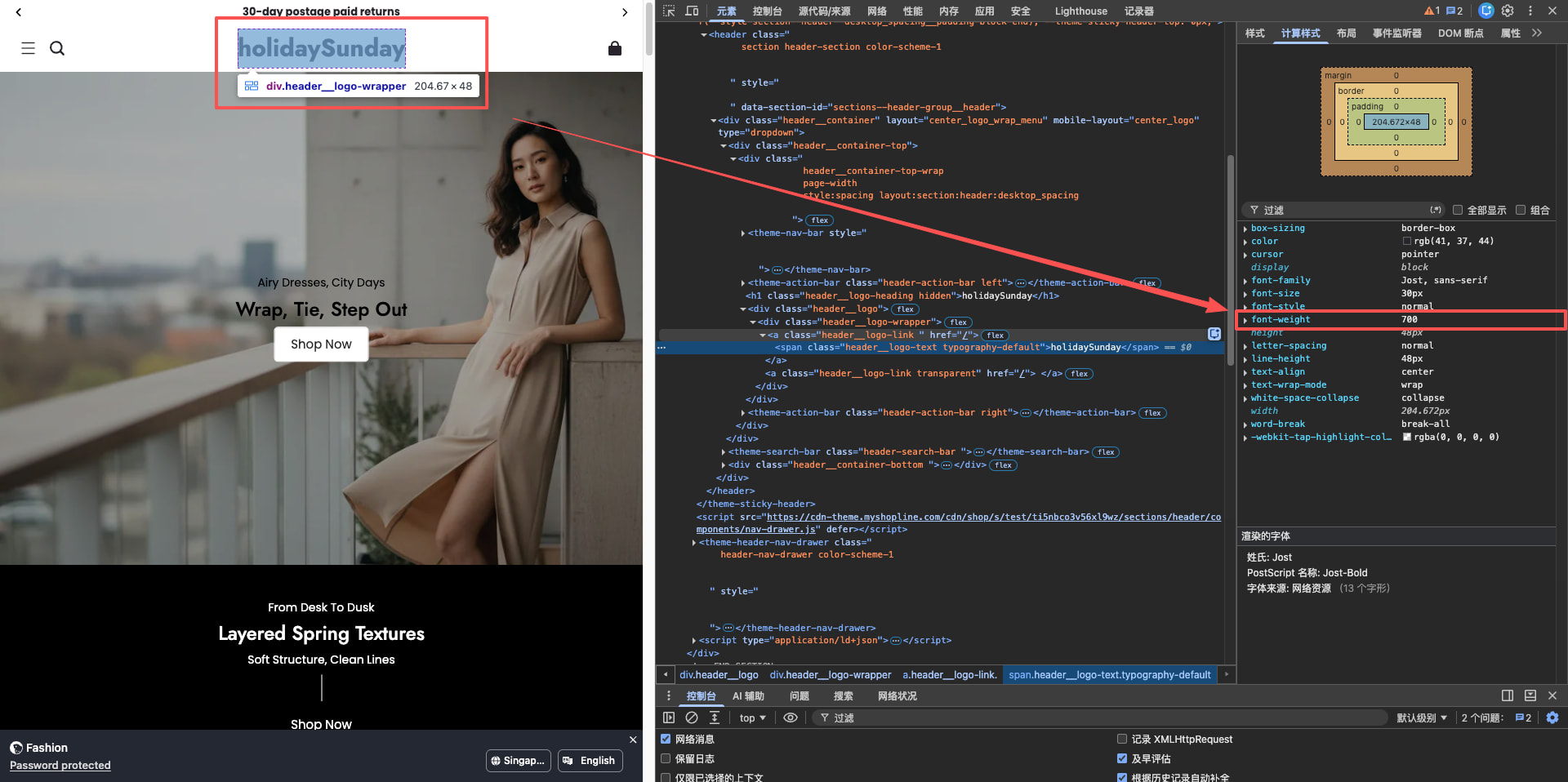Click the Shop Now button on the hero image
This screenshot has height=782, width=1568.
[321, 344]
